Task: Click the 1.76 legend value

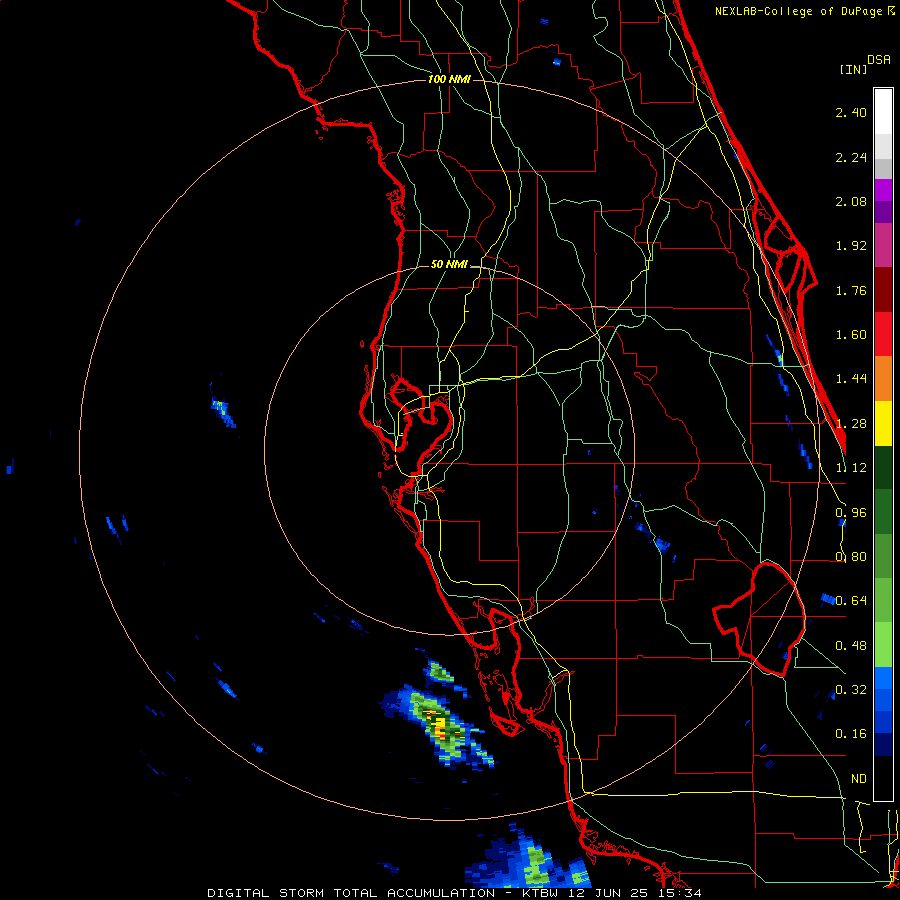Action: click(851, 290)
